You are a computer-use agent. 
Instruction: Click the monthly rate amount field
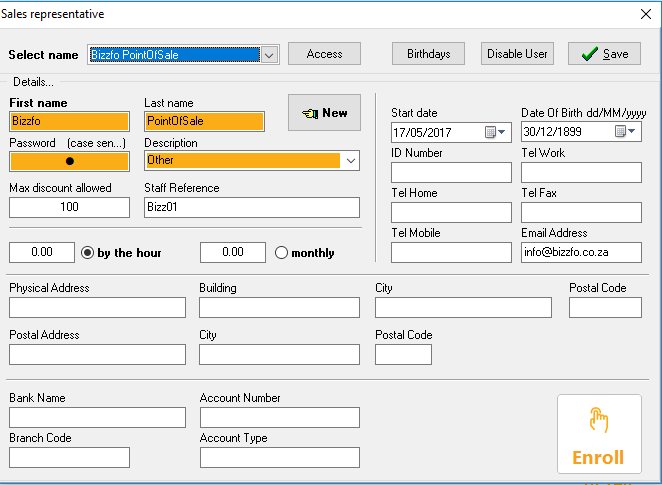[x=233, y=252]
